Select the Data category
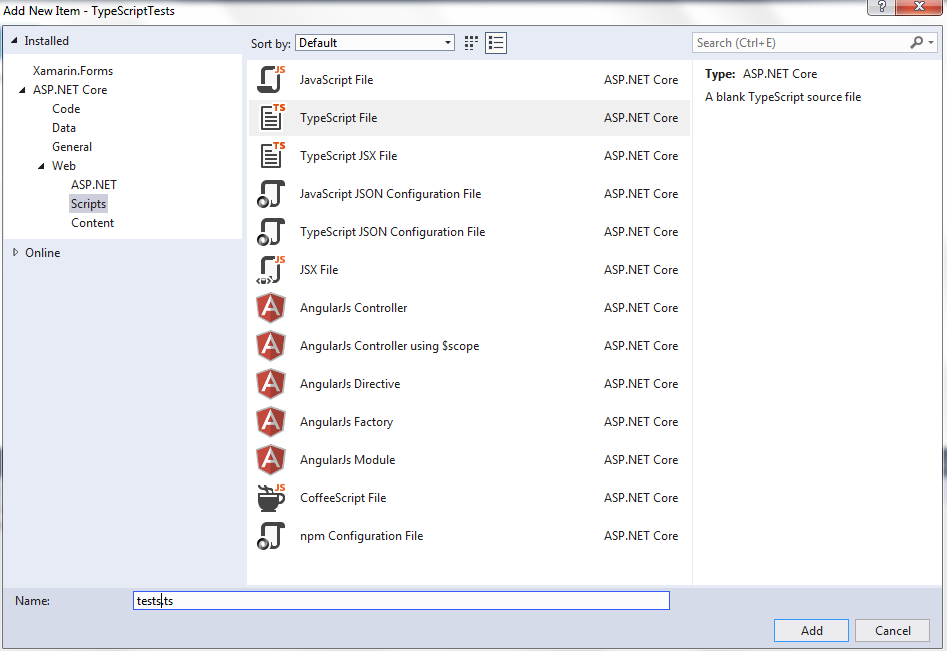 coord(63,128)
